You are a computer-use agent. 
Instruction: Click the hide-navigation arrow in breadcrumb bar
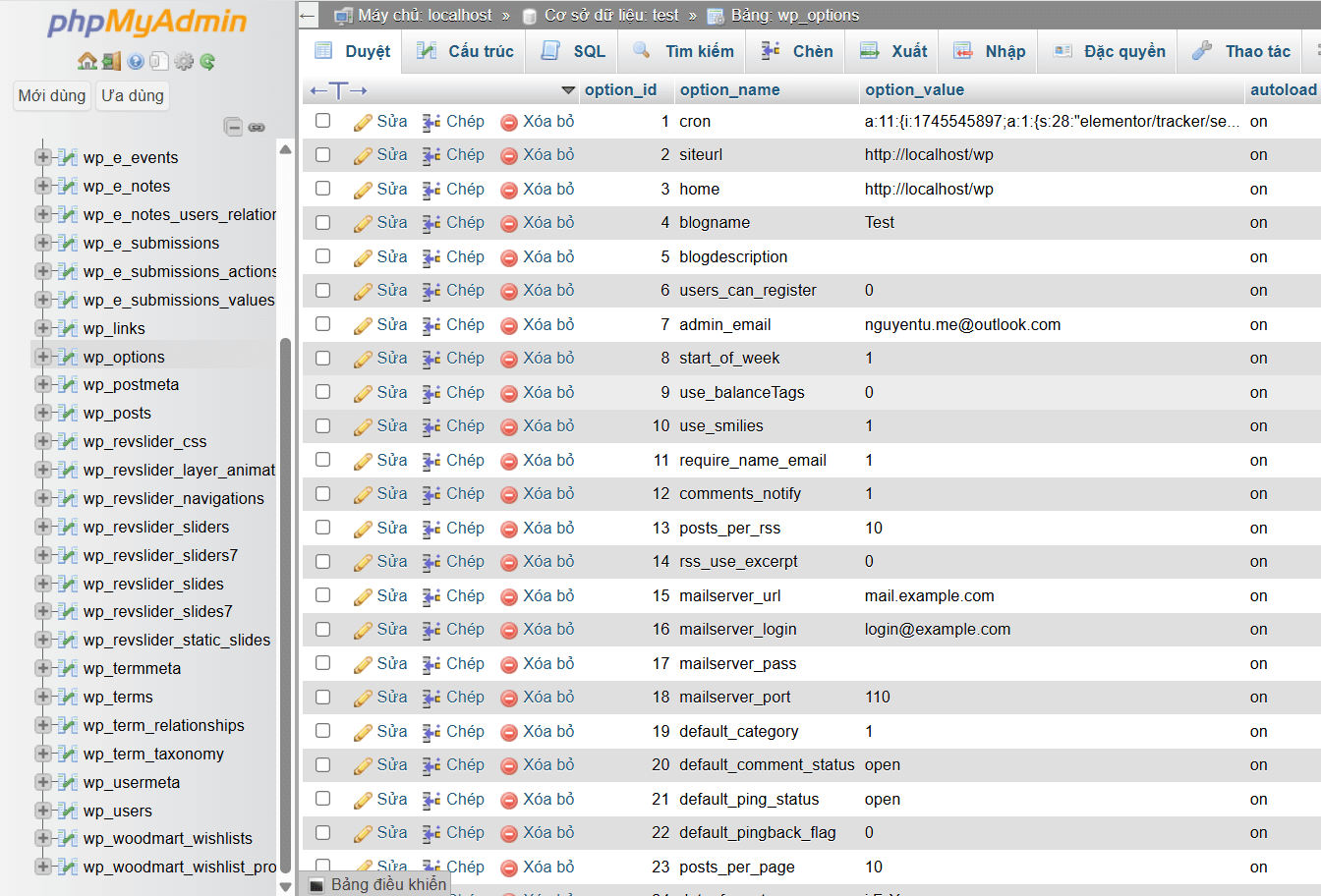(308, 15)
